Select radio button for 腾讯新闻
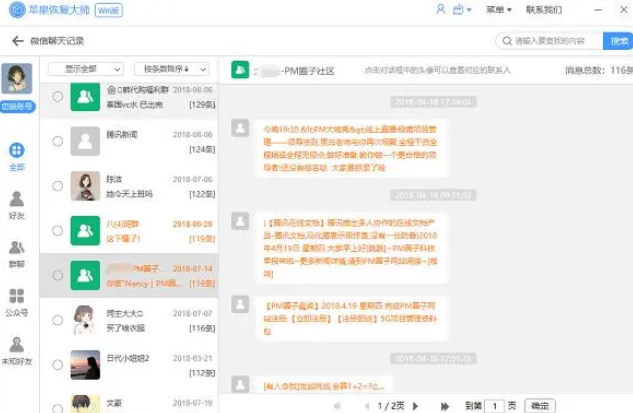Image resolution: width=633 pixels, height=413 pixels. (58, 141)
